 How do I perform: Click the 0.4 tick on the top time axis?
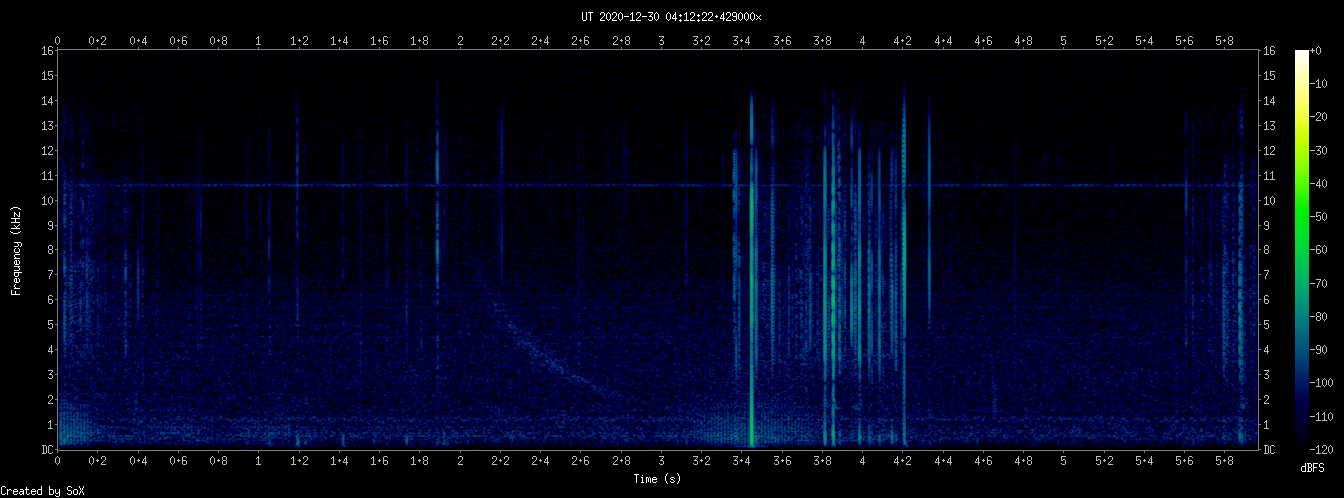[x=138, y=41]
